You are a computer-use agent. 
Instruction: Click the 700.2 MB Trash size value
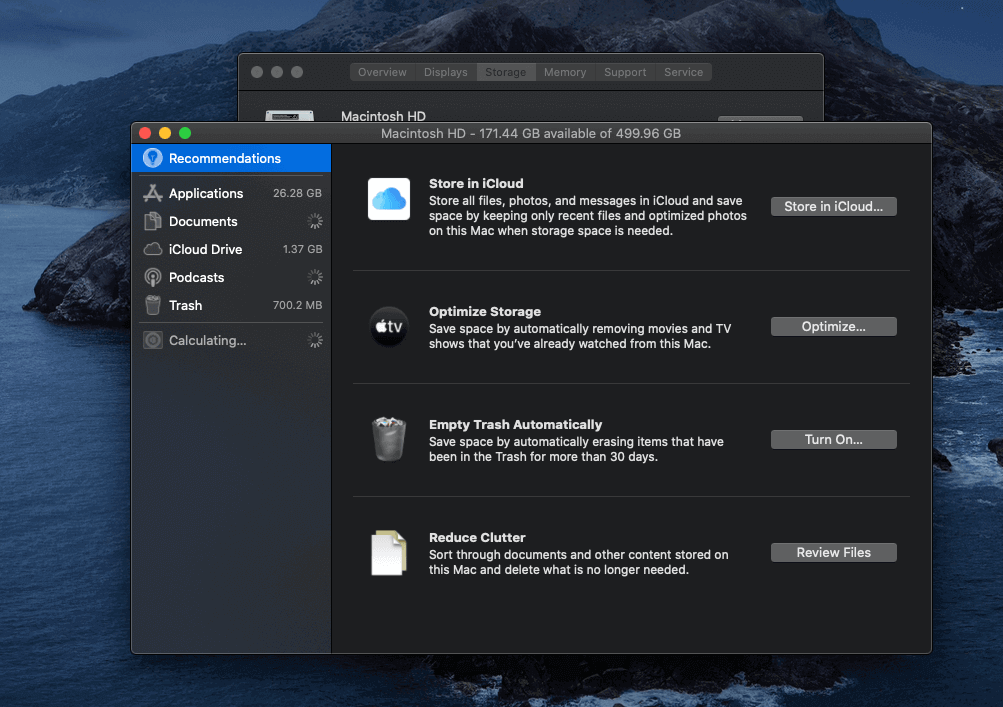pyautogui.click(x=297, y=305)
